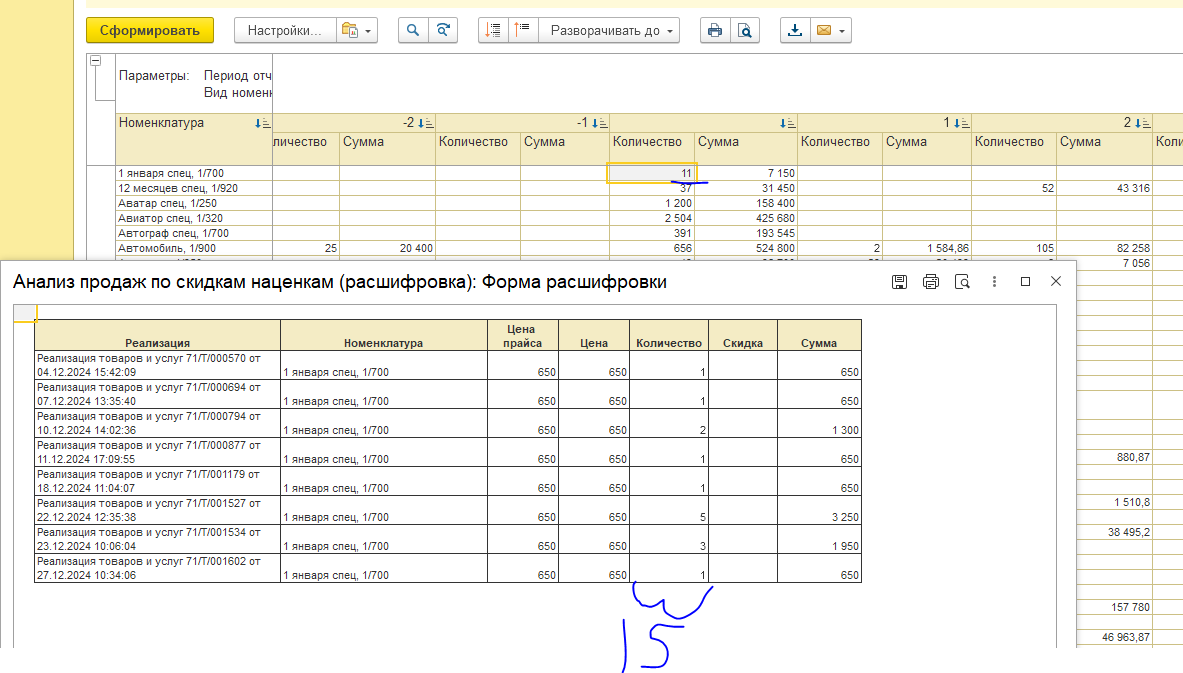Collapse the Параметры section with minus box
Image resolution: width=1183 pixels, height=673 pixels.
[96, 61]
